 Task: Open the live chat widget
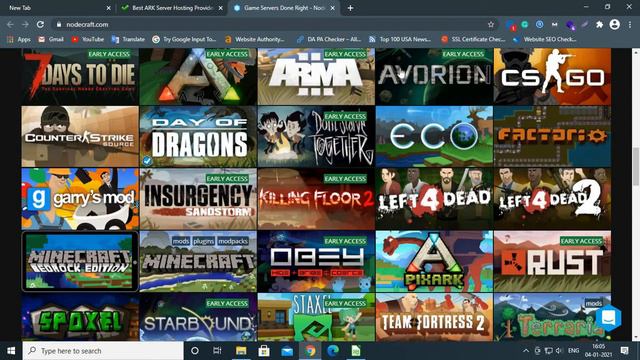[608, 318]
